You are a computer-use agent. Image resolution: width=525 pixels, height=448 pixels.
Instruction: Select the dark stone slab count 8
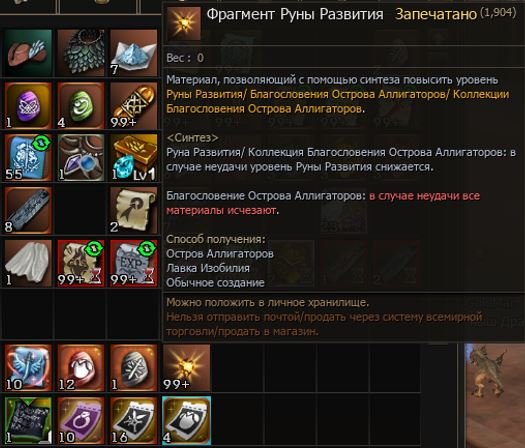coord(28,210)
